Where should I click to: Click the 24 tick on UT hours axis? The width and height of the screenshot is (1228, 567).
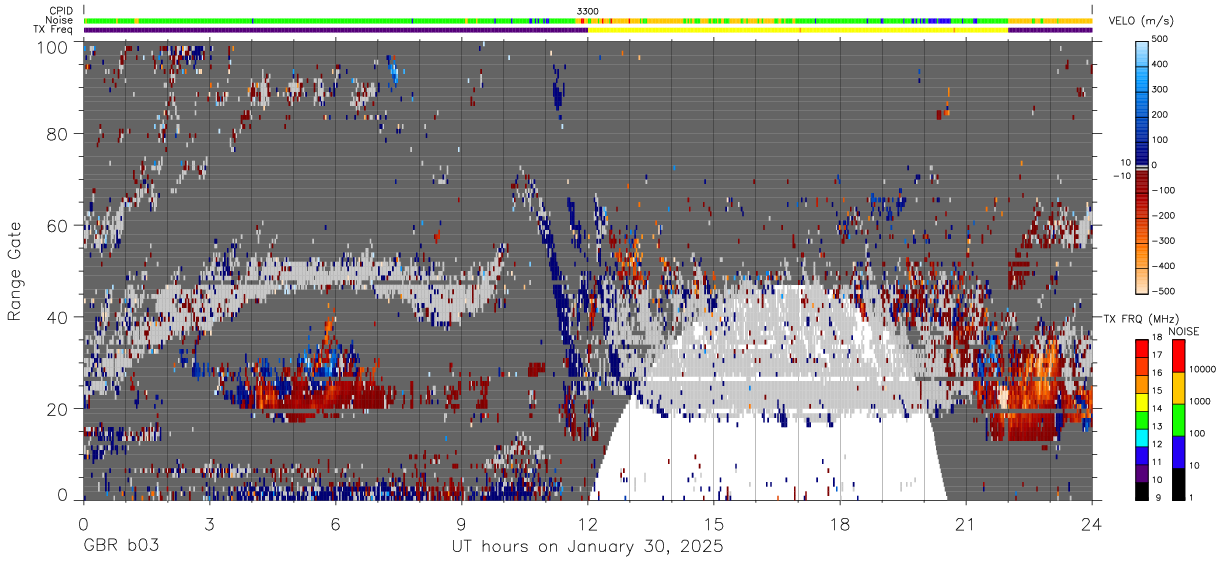click(x=1092, y=523)
